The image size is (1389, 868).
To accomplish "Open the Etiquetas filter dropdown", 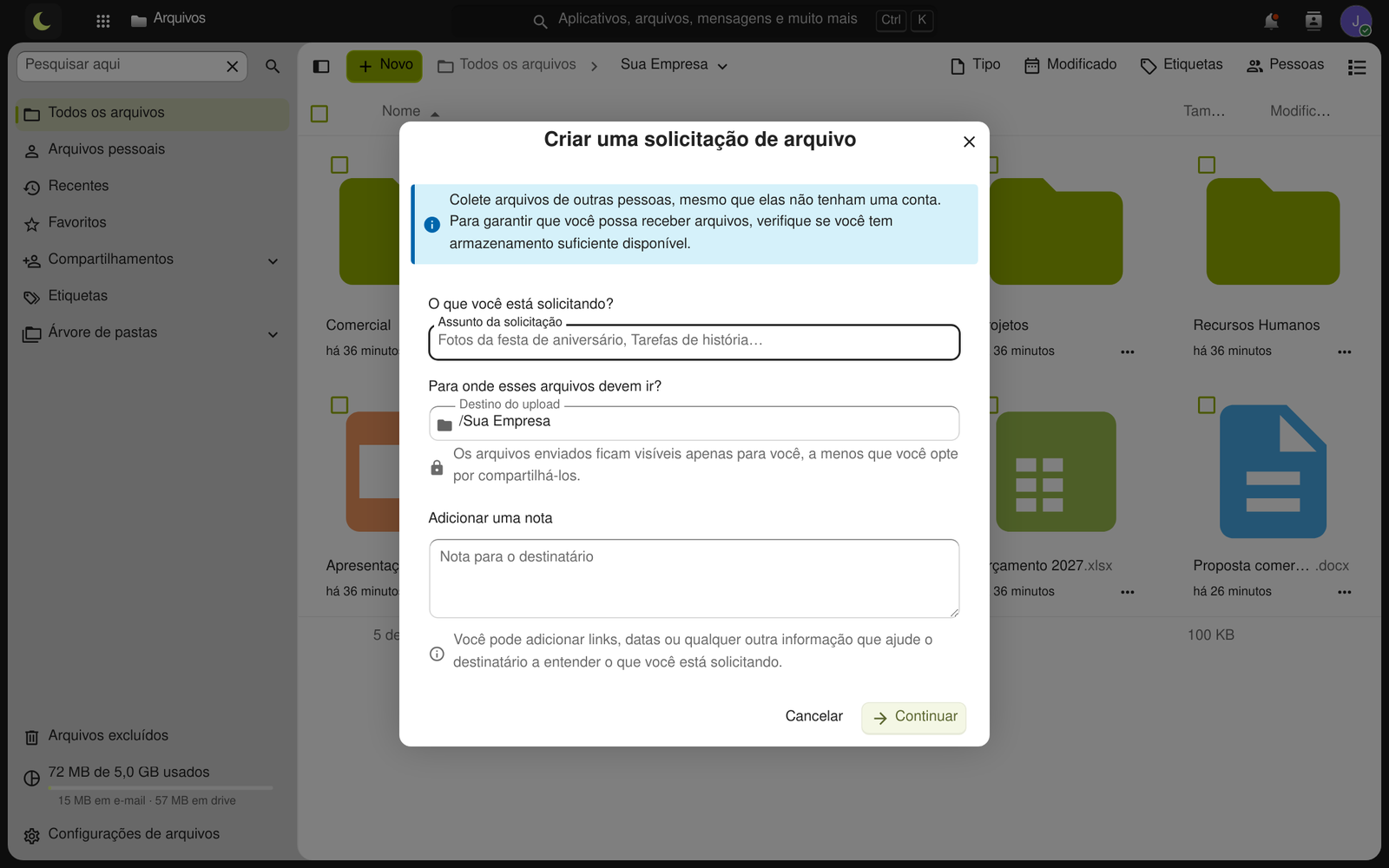I will tap(1181, 65).
